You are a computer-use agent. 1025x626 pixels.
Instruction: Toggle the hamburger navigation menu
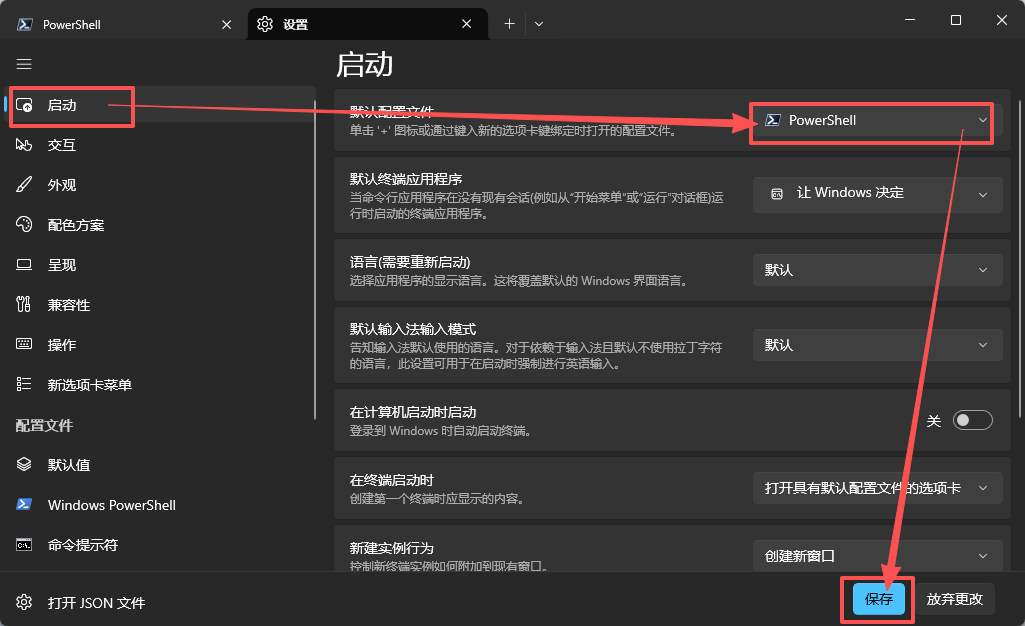click(x=24, y=64)
